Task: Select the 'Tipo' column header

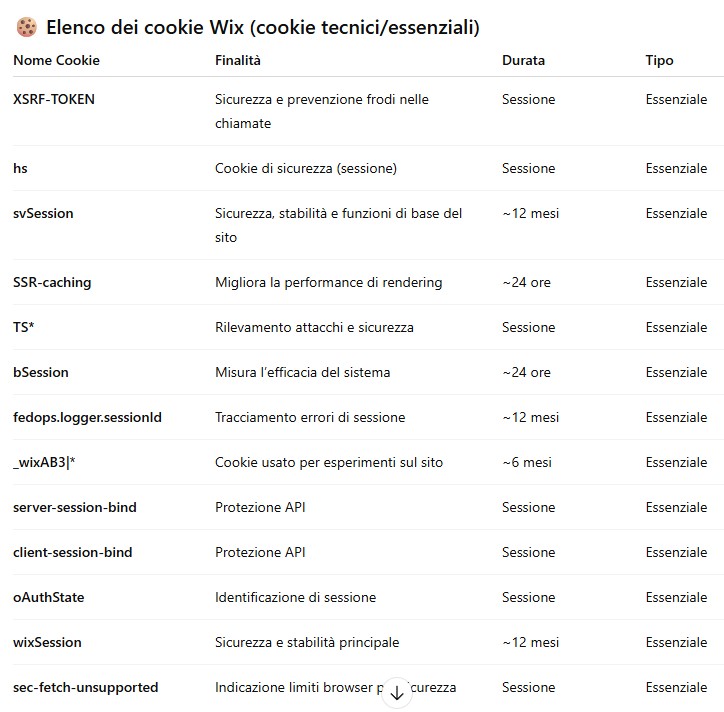Action: tap(659, 60)
